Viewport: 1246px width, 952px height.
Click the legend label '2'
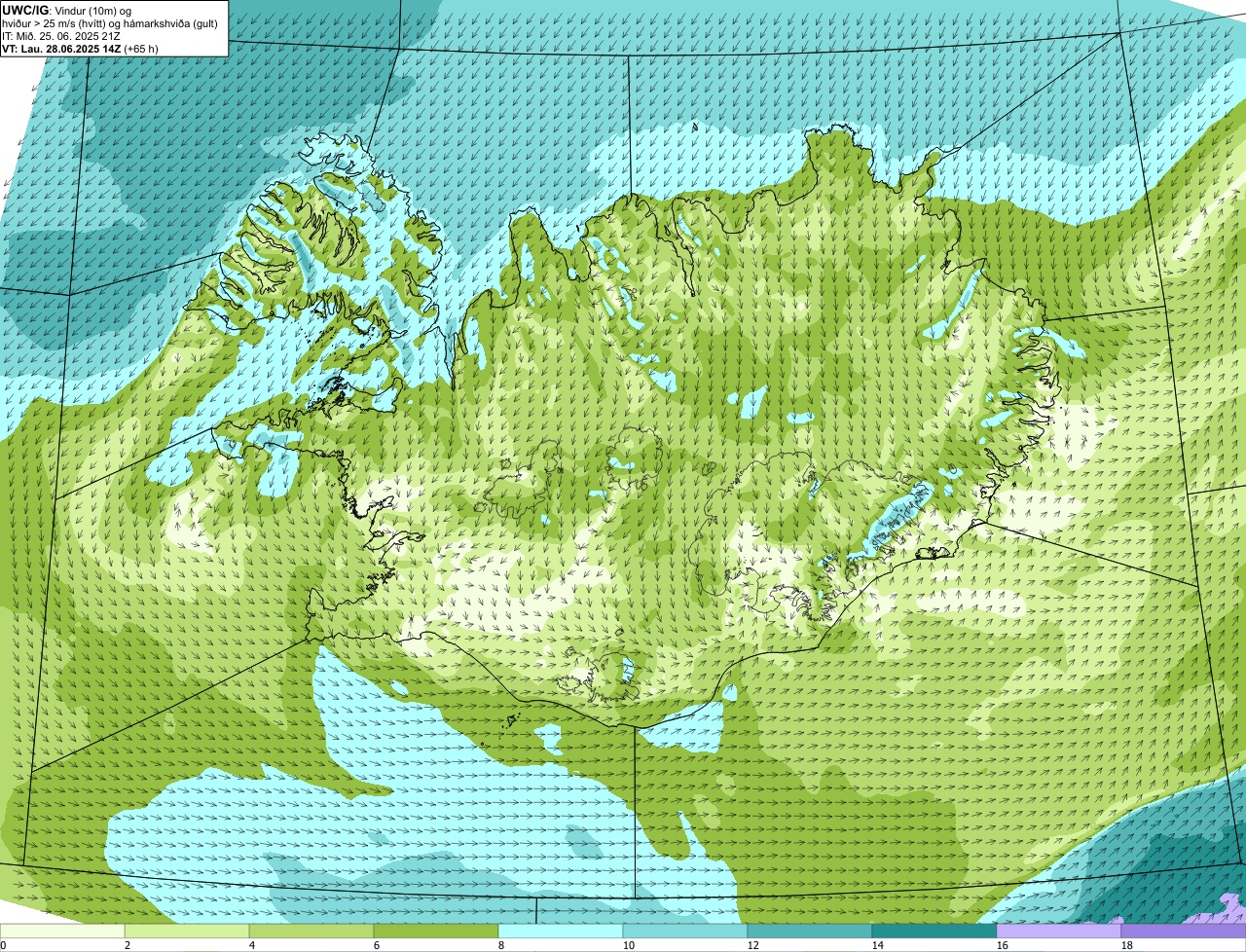pyautogui.click(x=128, y=945)
